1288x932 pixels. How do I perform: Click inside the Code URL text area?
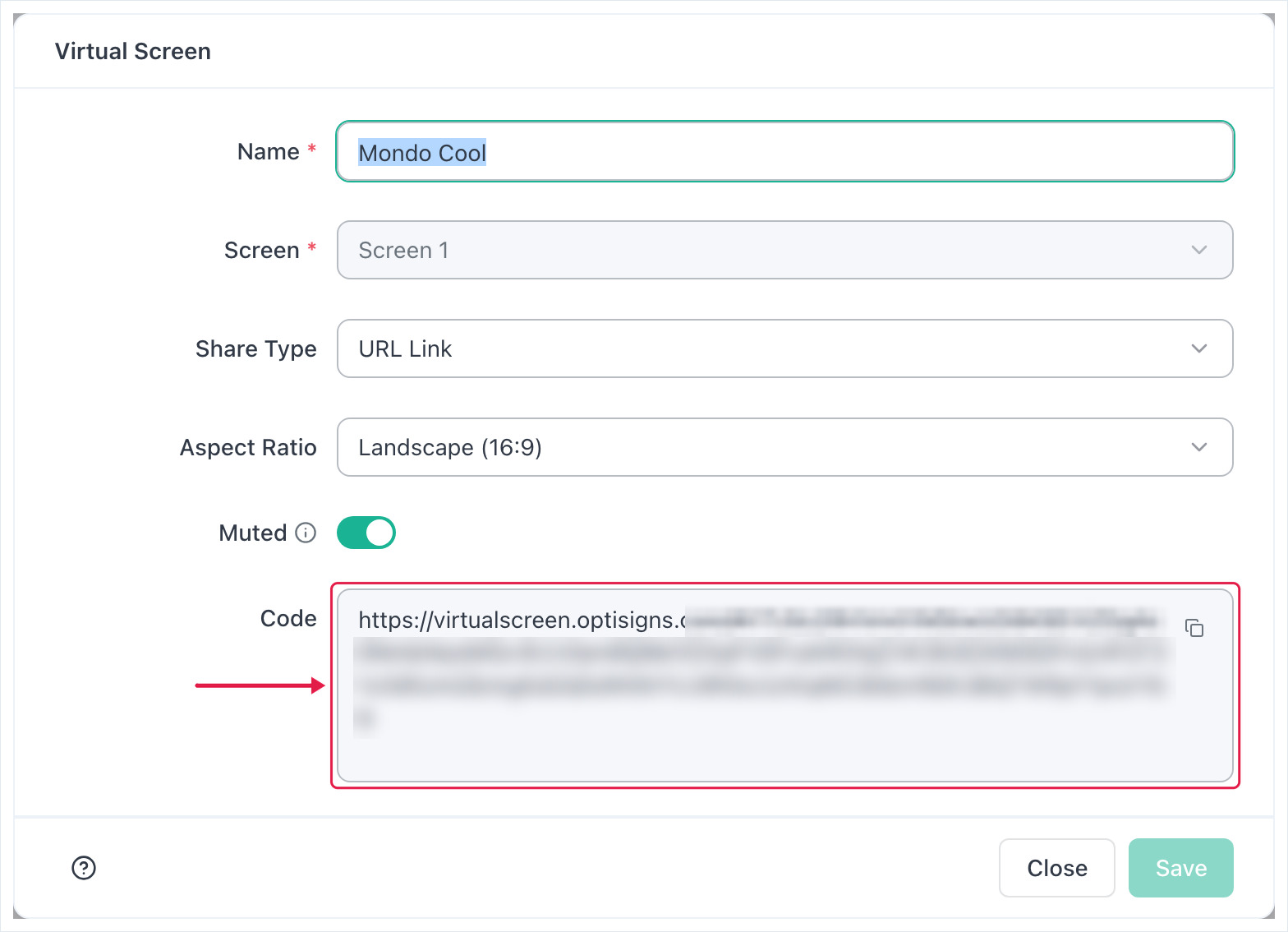(x=785, y=685)
